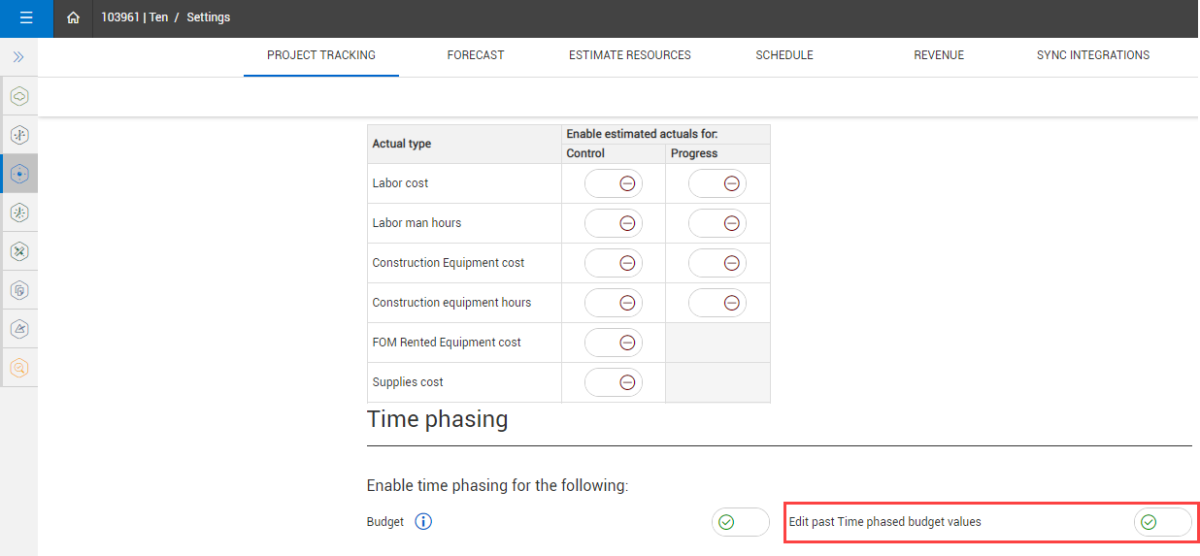The image size is (1200, 556).
Task: Click the orange magnifier sidebar icon
Action: pyautogui.click(x=19, y=367)
